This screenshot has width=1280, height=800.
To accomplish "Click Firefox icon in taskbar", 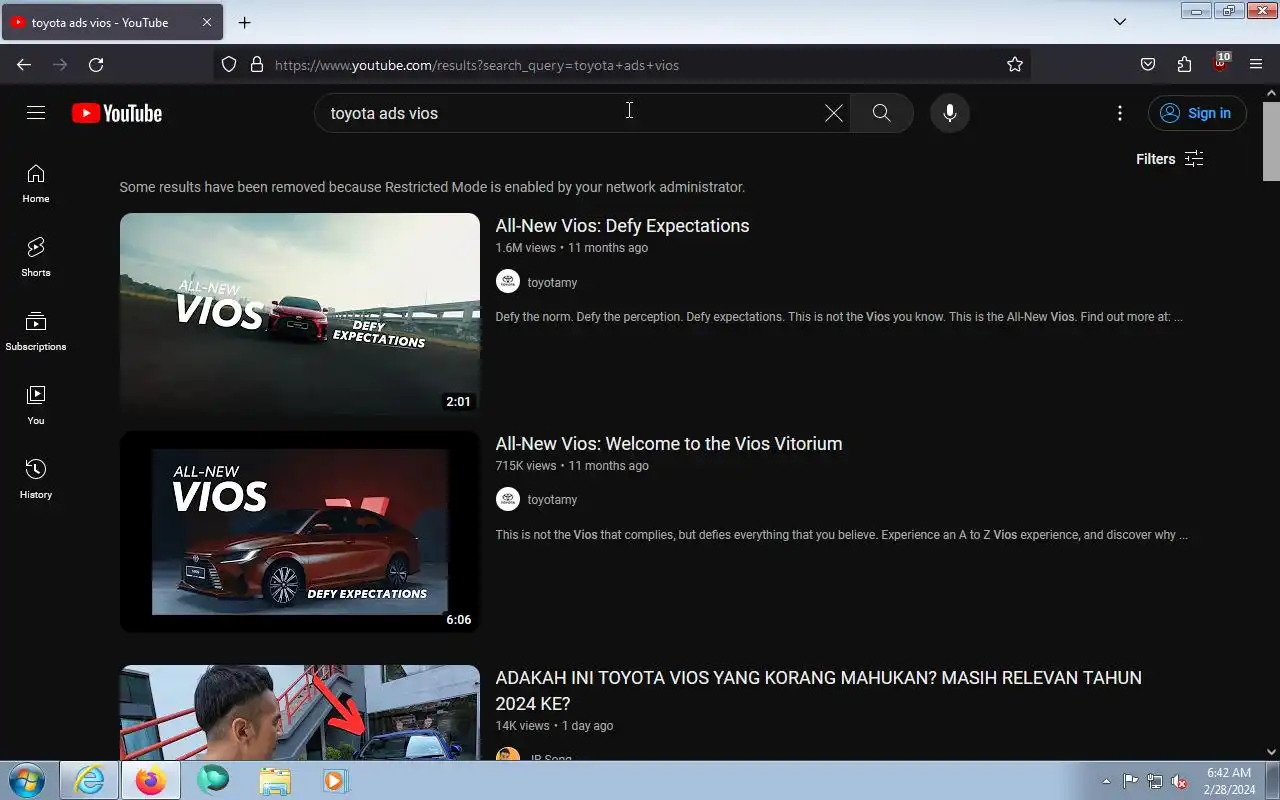I will 151,780.
